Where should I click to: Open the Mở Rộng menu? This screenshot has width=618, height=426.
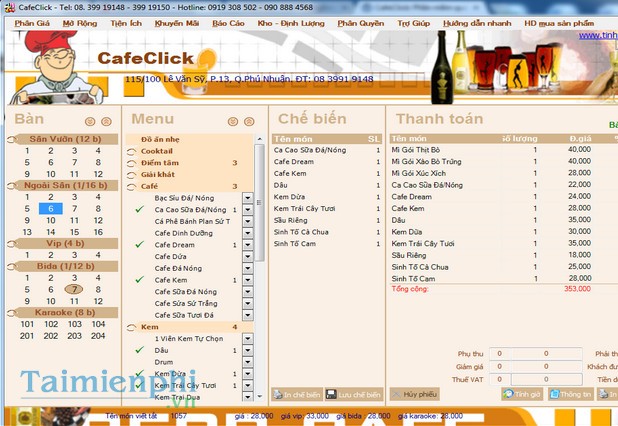80,23
